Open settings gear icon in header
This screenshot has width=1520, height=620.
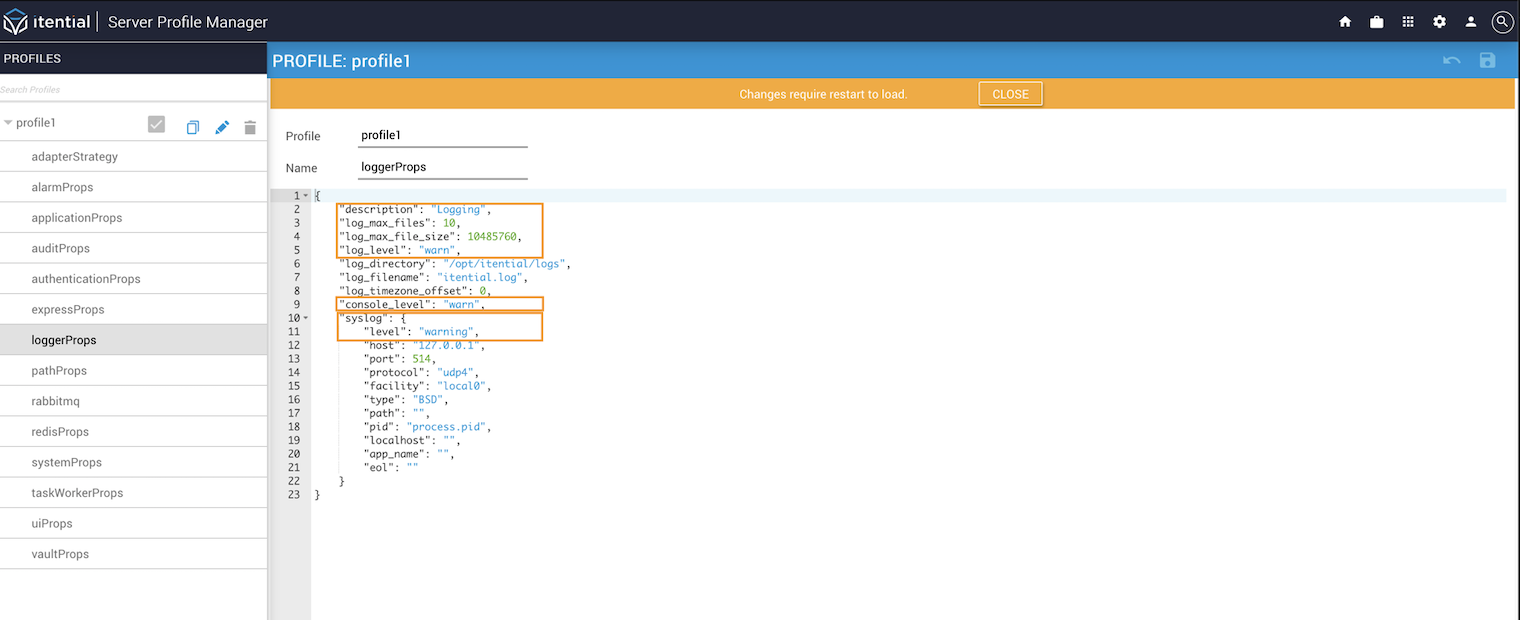(x=1439, y=22)
